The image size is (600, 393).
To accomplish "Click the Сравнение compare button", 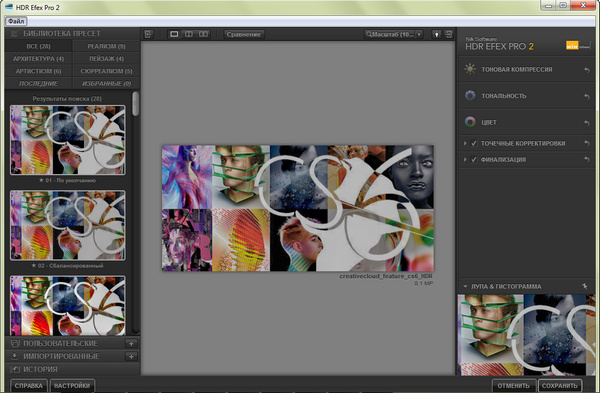I will [x=244, y=34].
